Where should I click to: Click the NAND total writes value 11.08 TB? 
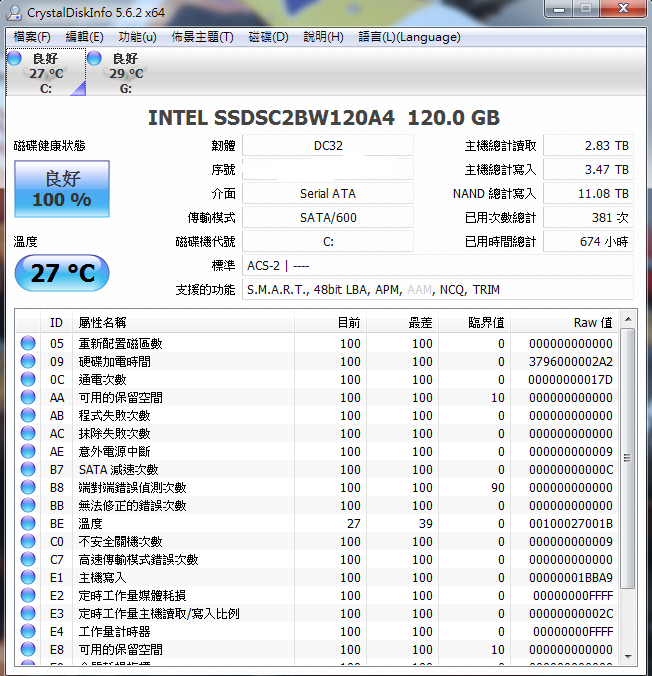588,194
